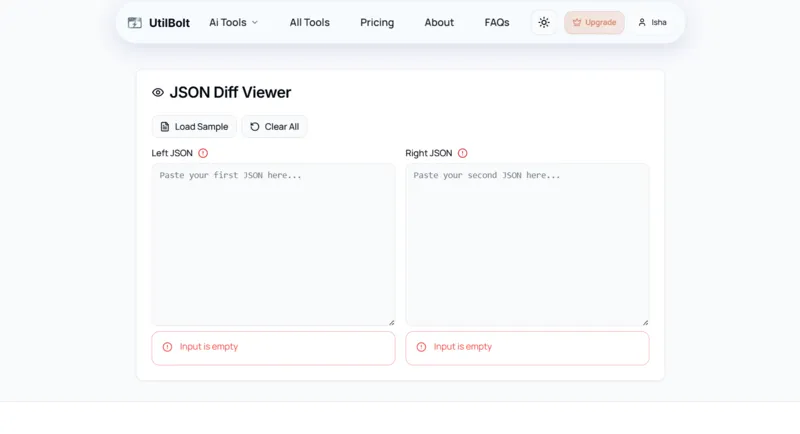Go to the Pricing page
The height and width of the screenshot is (434, 800).
pyautogui.click(x=377, y=22)
